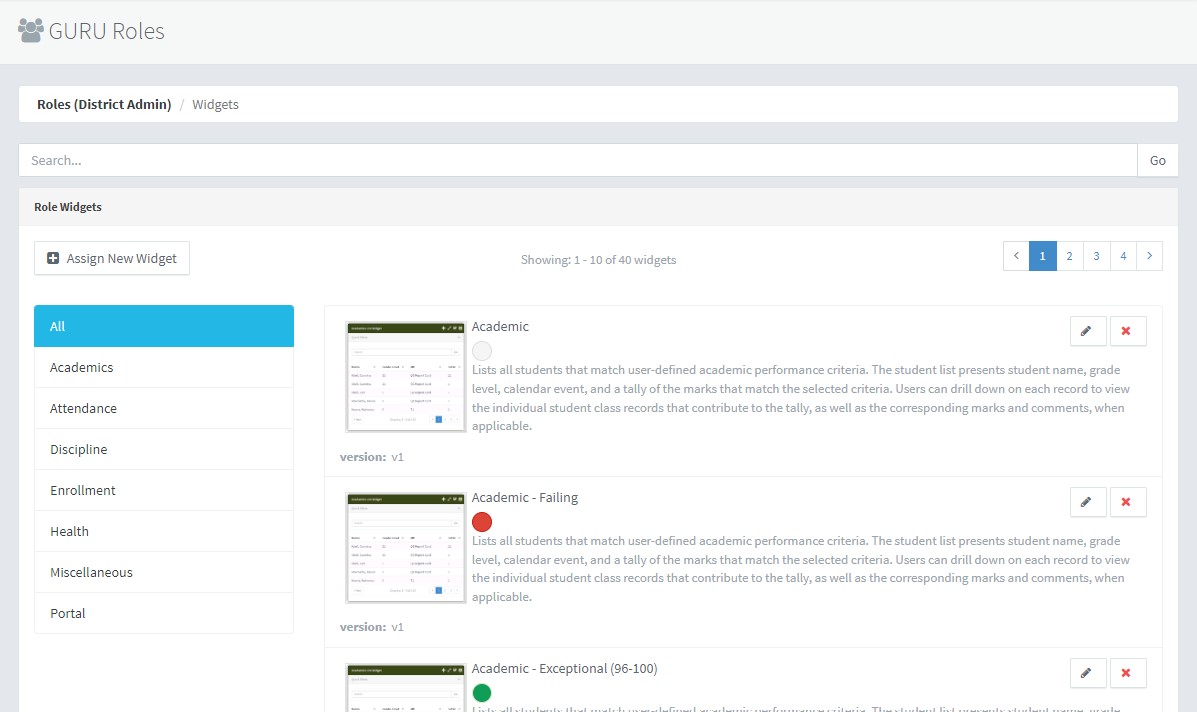This screenshot has height=712, width=1197.
Task: Open pagination page 2
Action: (1070, 256)
